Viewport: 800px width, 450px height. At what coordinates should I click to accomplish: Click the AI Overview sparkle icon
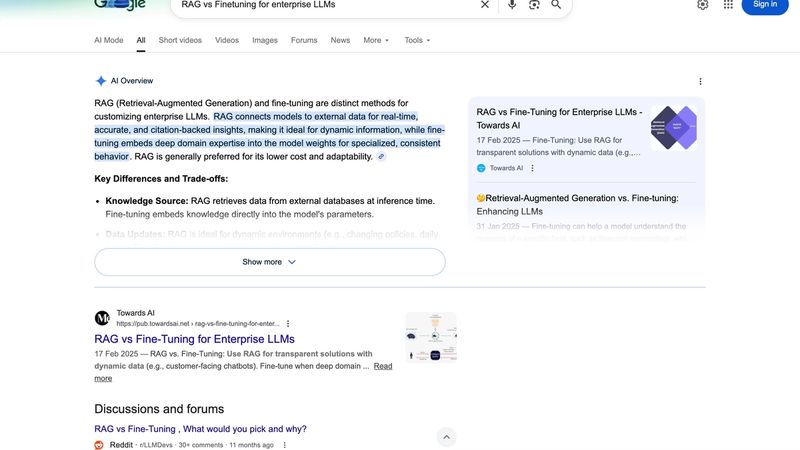(101, 81)
